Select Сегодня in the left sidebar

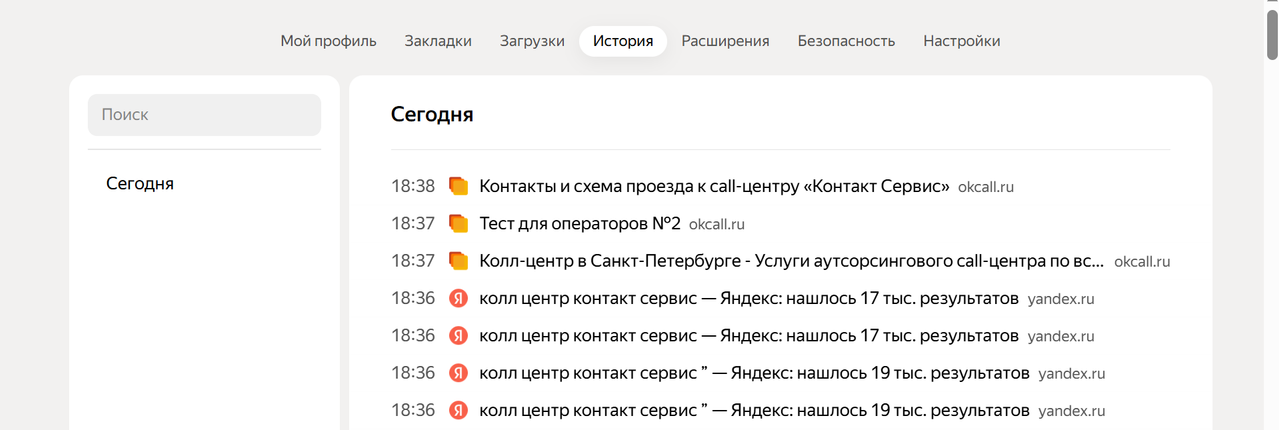click(x=140, y=184)
